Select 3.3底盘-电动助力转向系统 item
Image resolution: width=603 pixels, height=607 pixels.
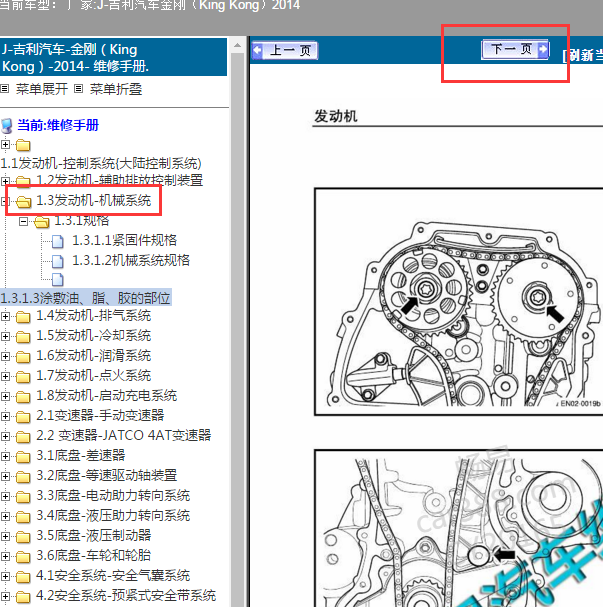click(x=113, y=496)
